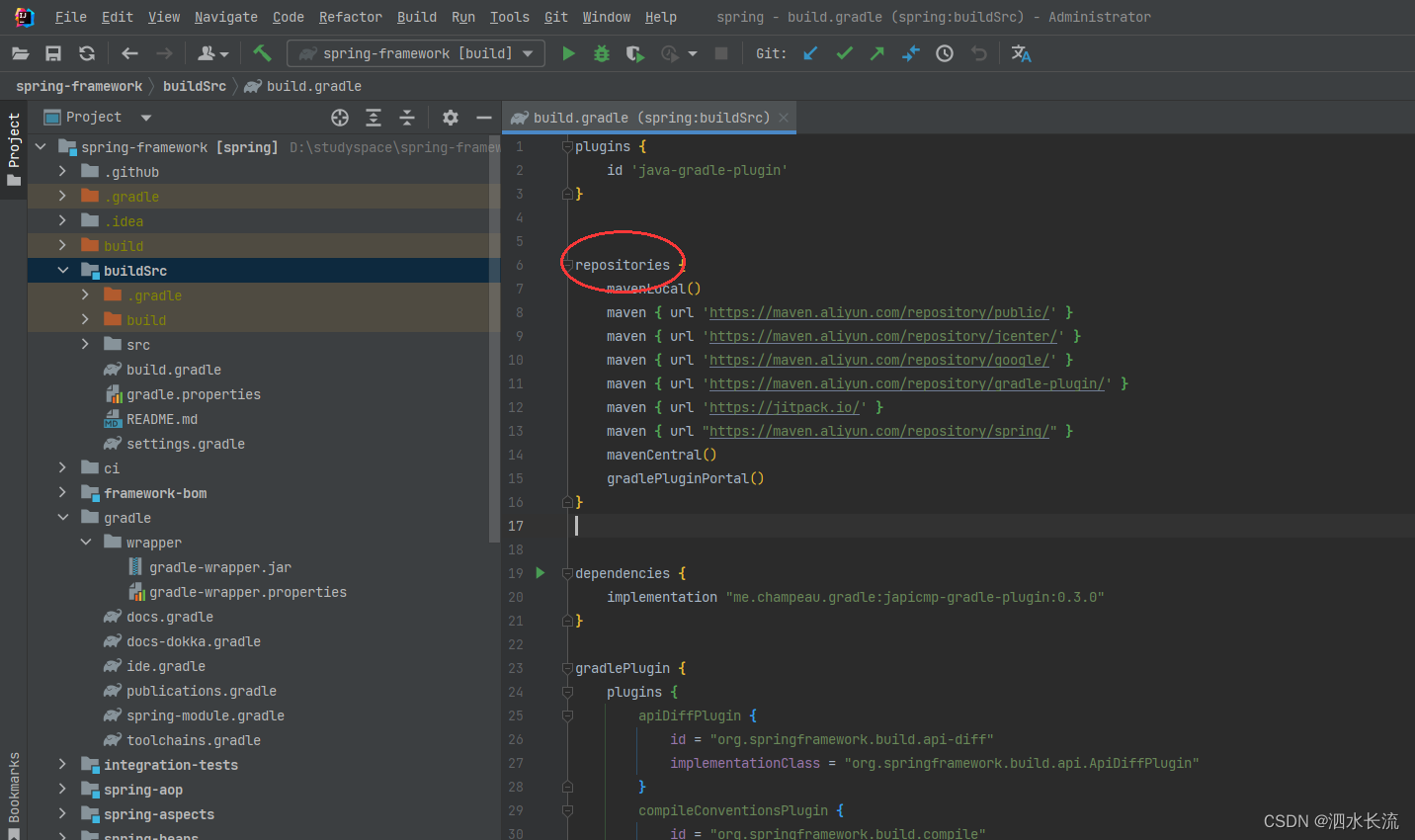Navigate back with the left arrow icon
The width and height of the screenshot is (1415, 840).
click(x=129, y=53)
